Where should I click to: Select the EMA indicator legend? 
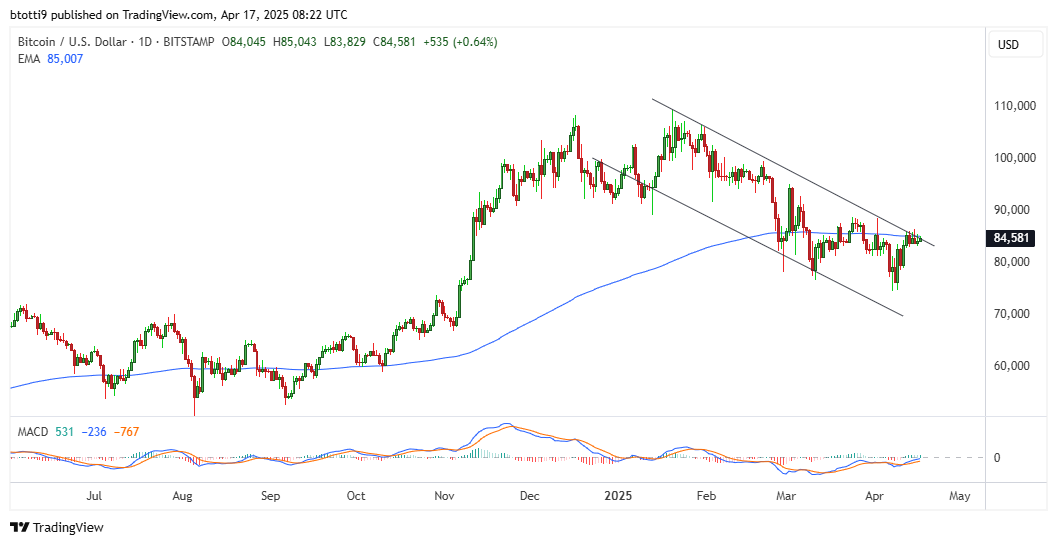point(30,59)
